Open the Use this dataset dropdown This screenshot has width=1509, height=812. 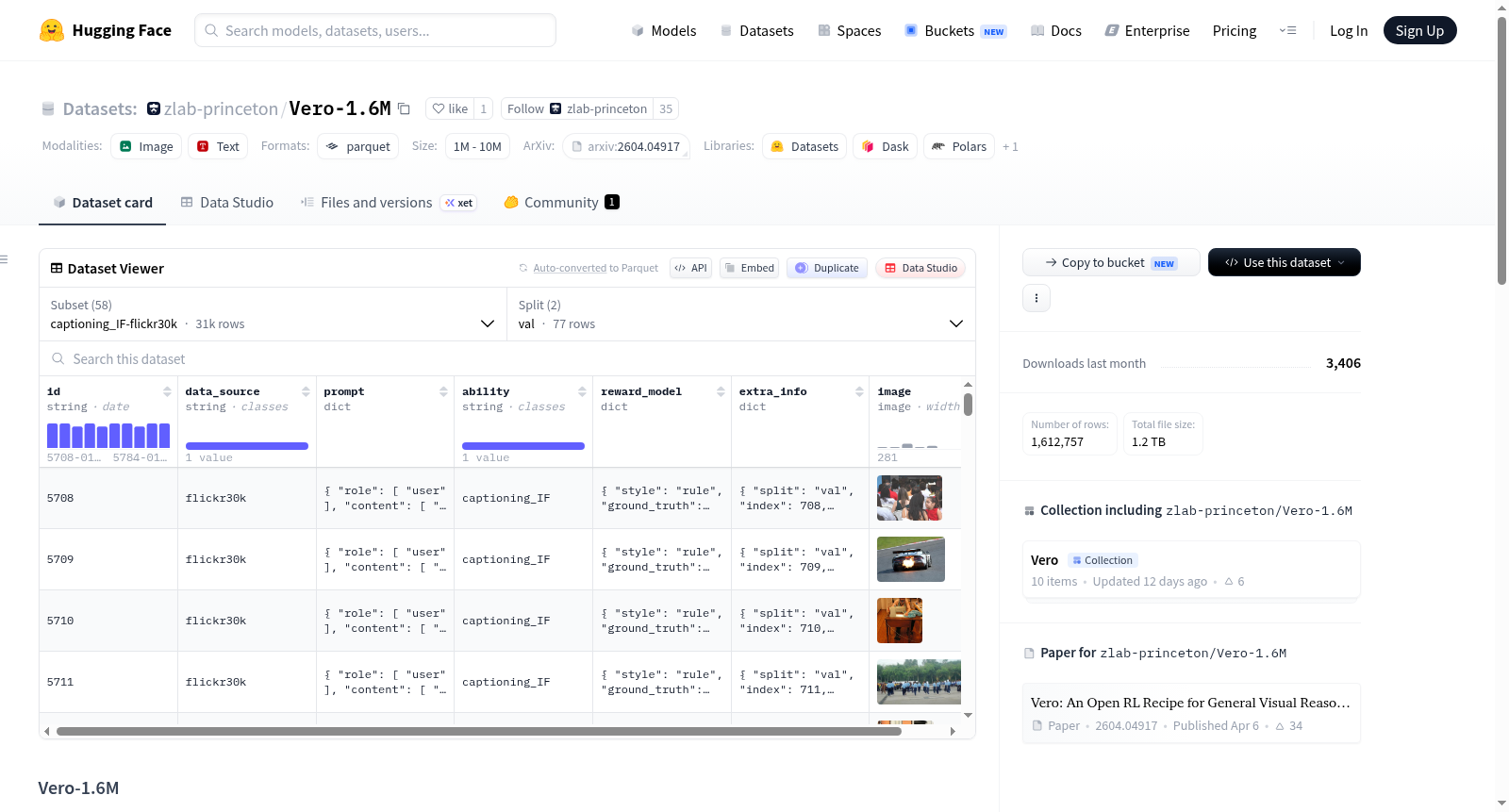[x=1285, y=262]
